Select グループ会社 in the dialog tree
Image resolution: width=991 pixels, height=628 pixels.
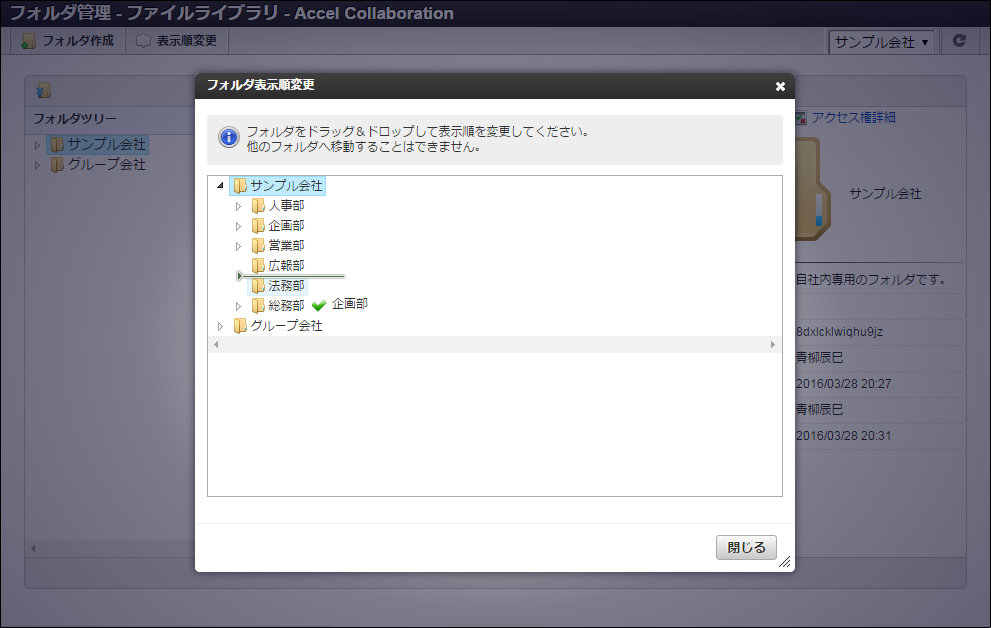[x=286, y=326]
